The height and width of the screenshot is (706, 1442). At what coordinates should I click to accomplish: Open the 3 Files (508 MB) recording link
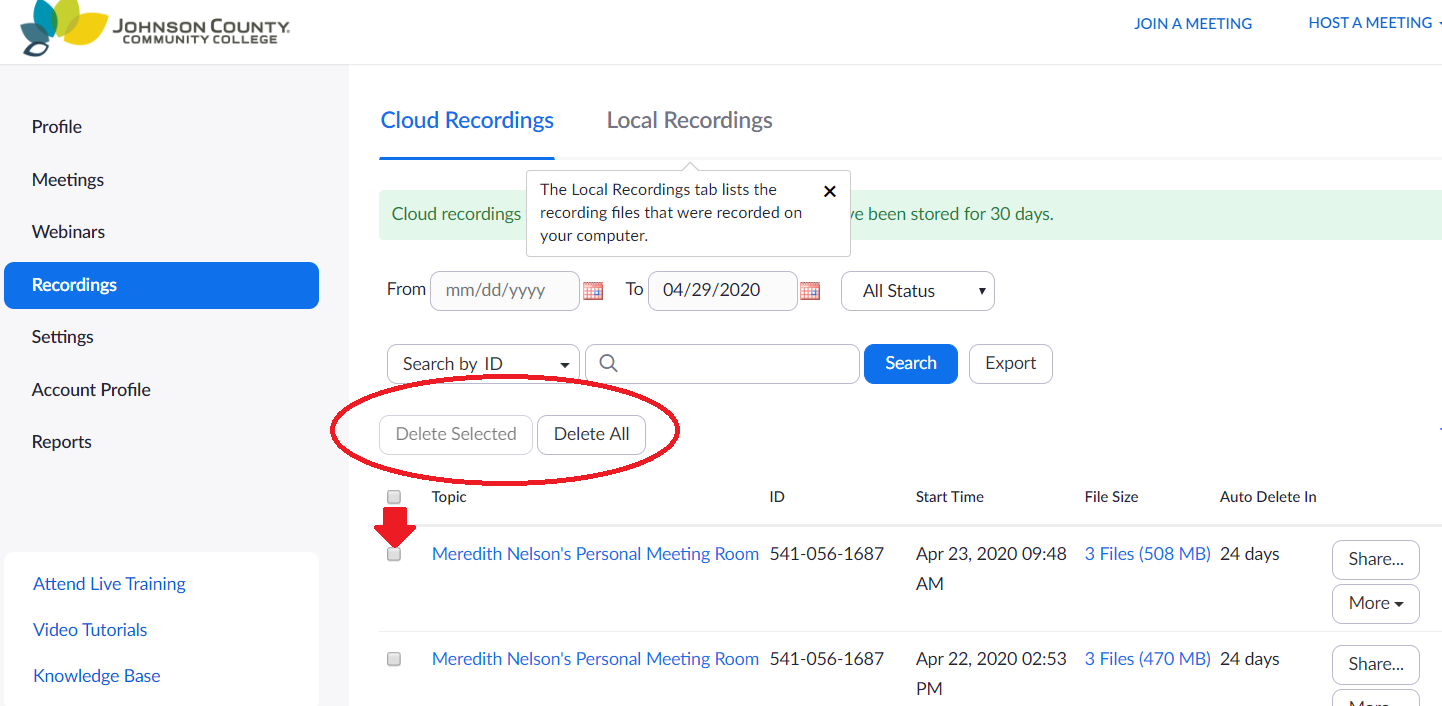coord(1147,553)
